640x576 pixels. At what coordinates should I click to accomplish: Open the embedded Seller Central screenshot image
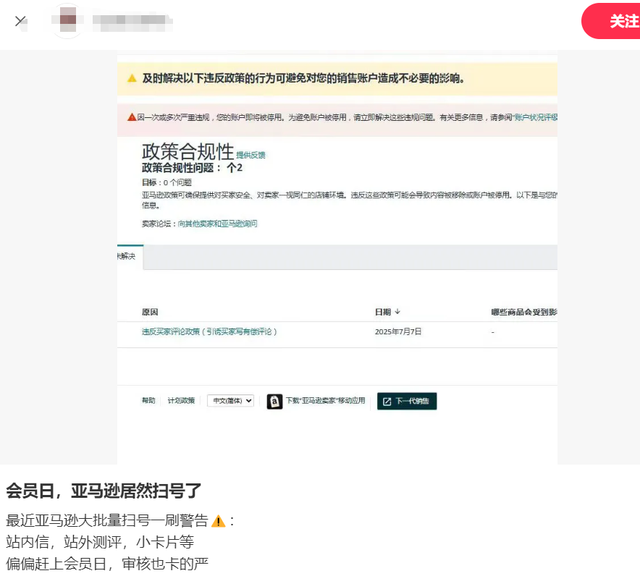click(337, 257)
